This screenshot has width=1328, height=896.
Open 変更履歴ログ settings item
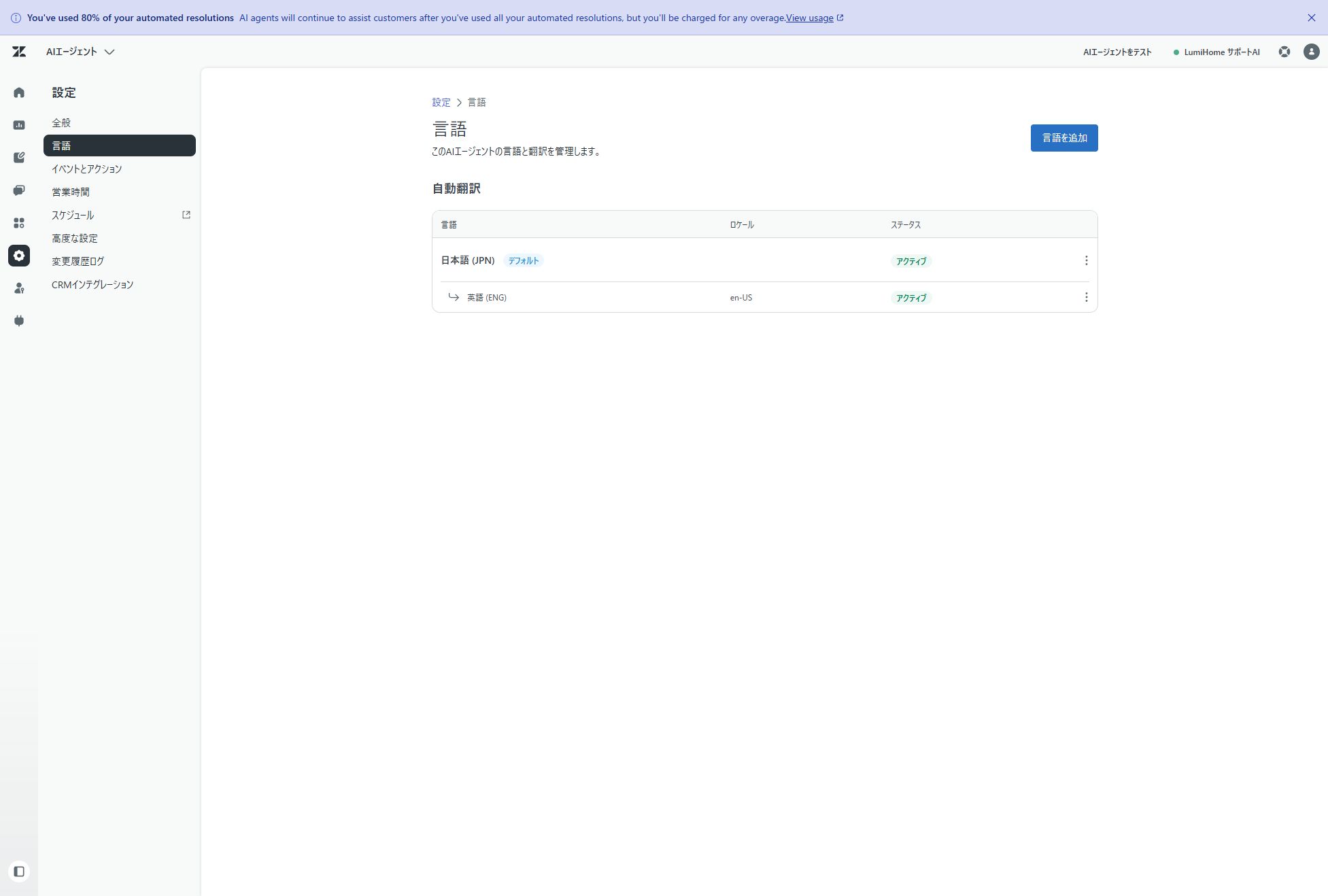pyautogui.click(x=120, y=261)
